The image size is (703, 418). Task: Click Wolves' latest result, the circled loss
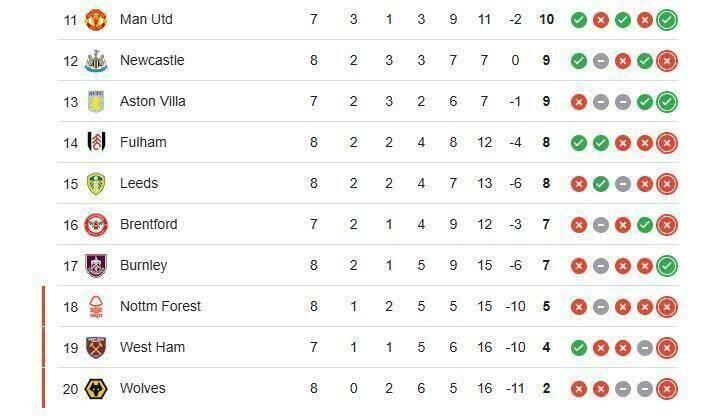(667, 388)
